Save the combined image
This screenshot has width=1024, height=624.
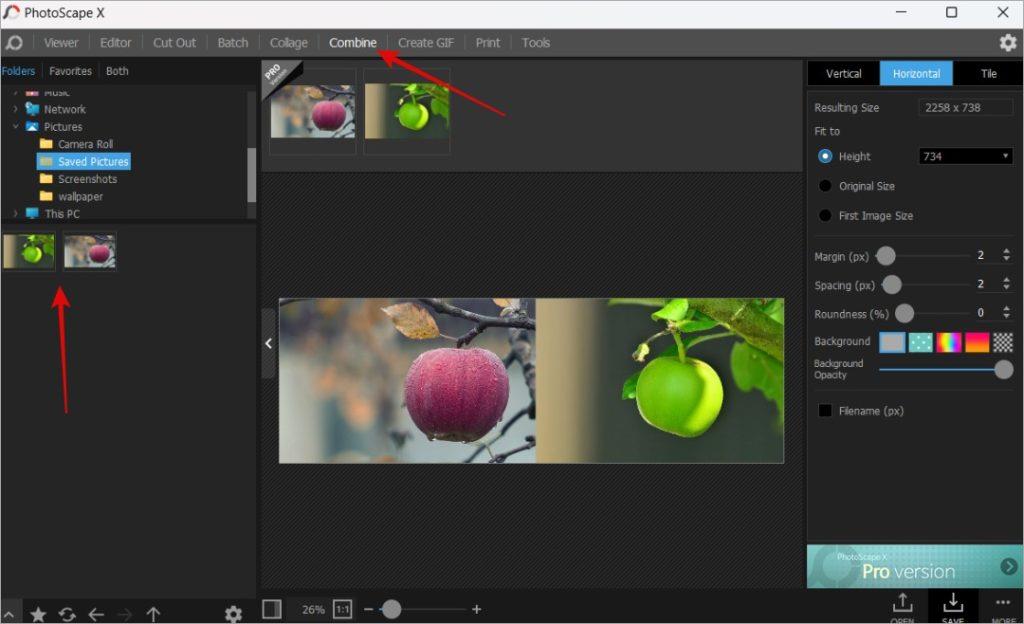[953, 608]
